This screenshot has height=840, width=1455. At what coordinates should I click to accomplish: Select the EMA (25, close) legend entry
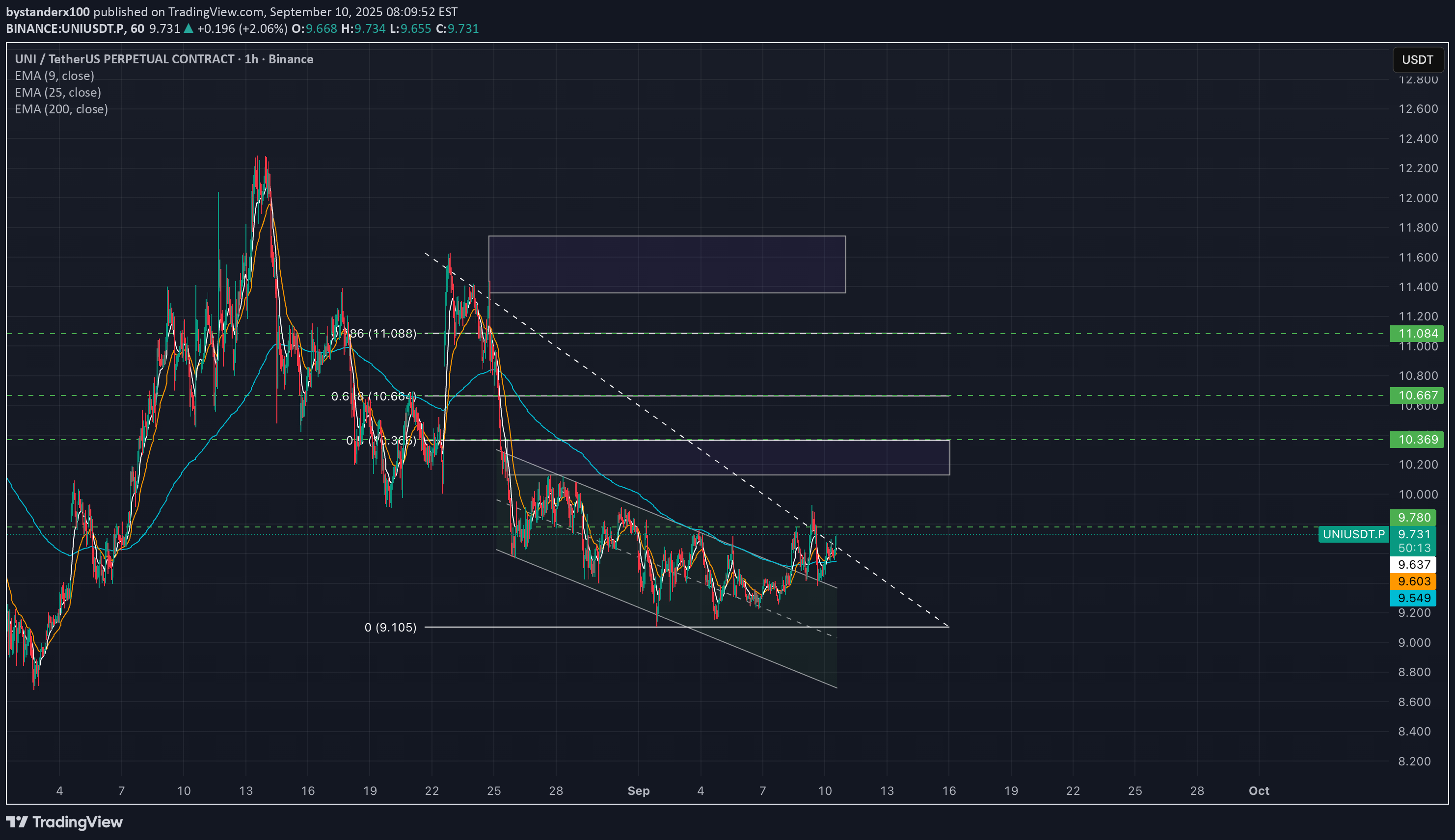[58, 92]
